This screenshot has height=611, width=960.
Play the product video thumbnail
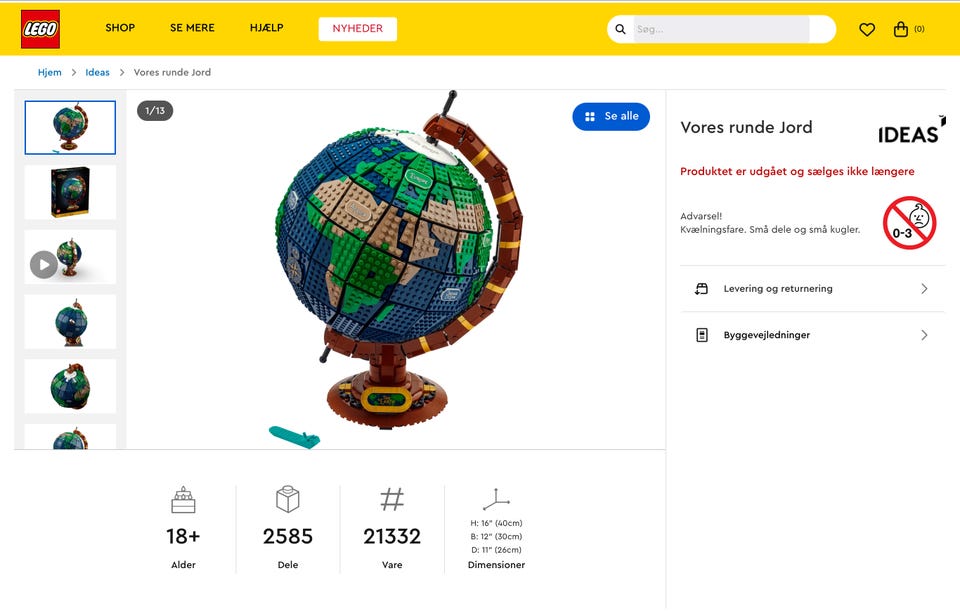point(43,264)
